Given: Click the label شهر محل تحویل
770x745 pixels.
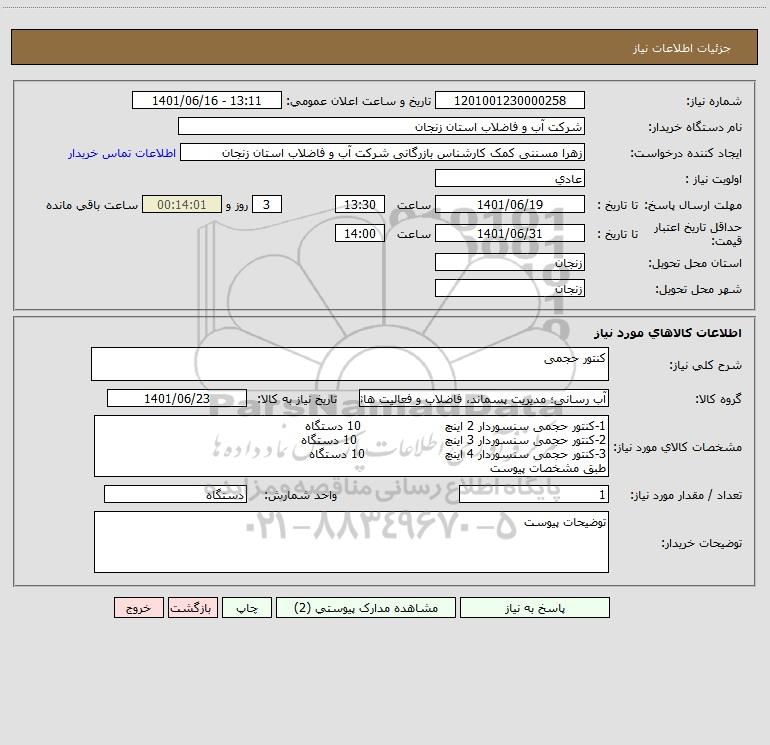Looking at the screenshot, I should (699, 289).
